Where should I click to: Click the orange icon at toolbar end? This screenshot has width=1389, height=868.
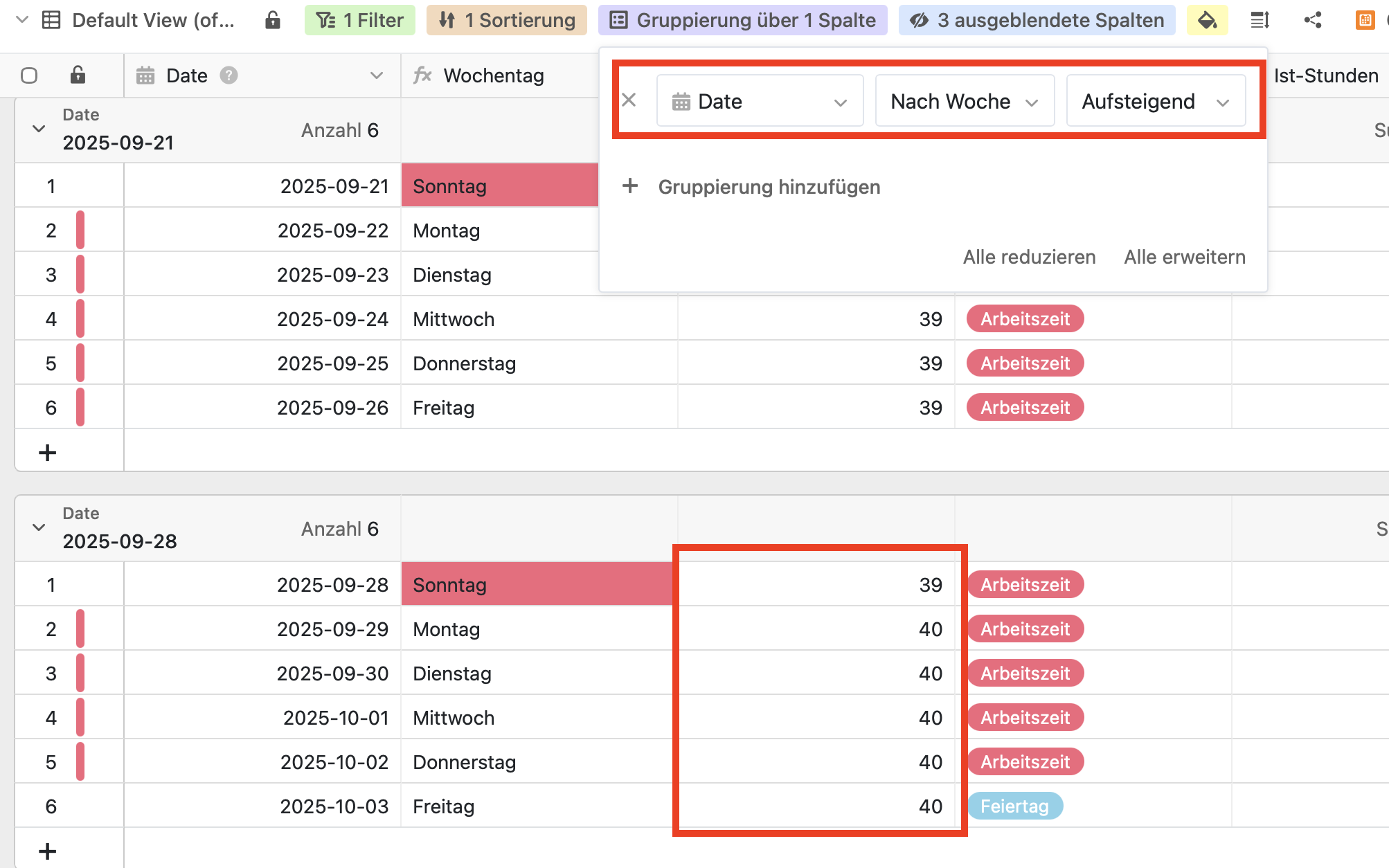pos(1365,20)
